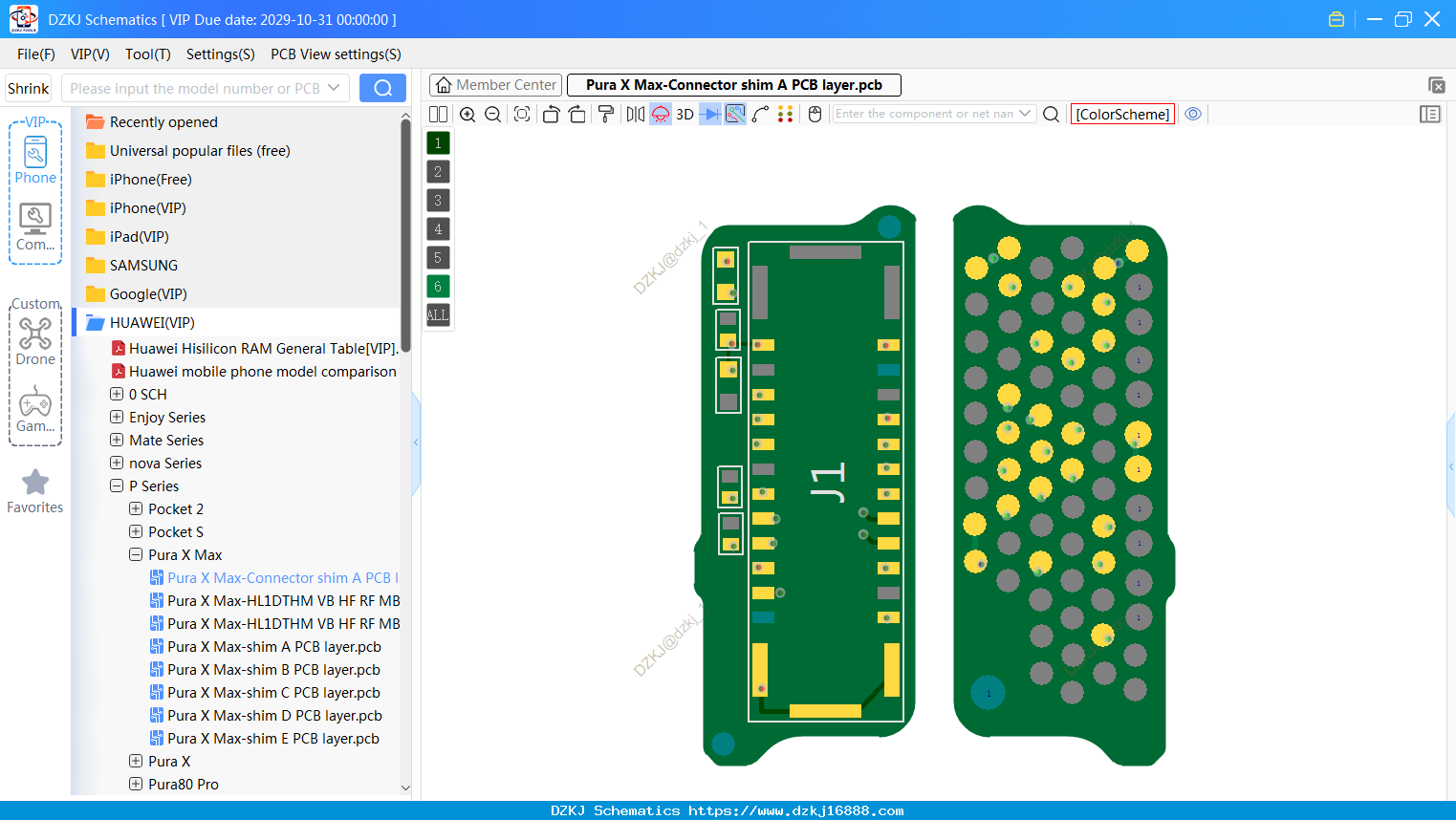1456x820 pixels.
Task: Search the component or net name
Action: (x=1051, y=114)
